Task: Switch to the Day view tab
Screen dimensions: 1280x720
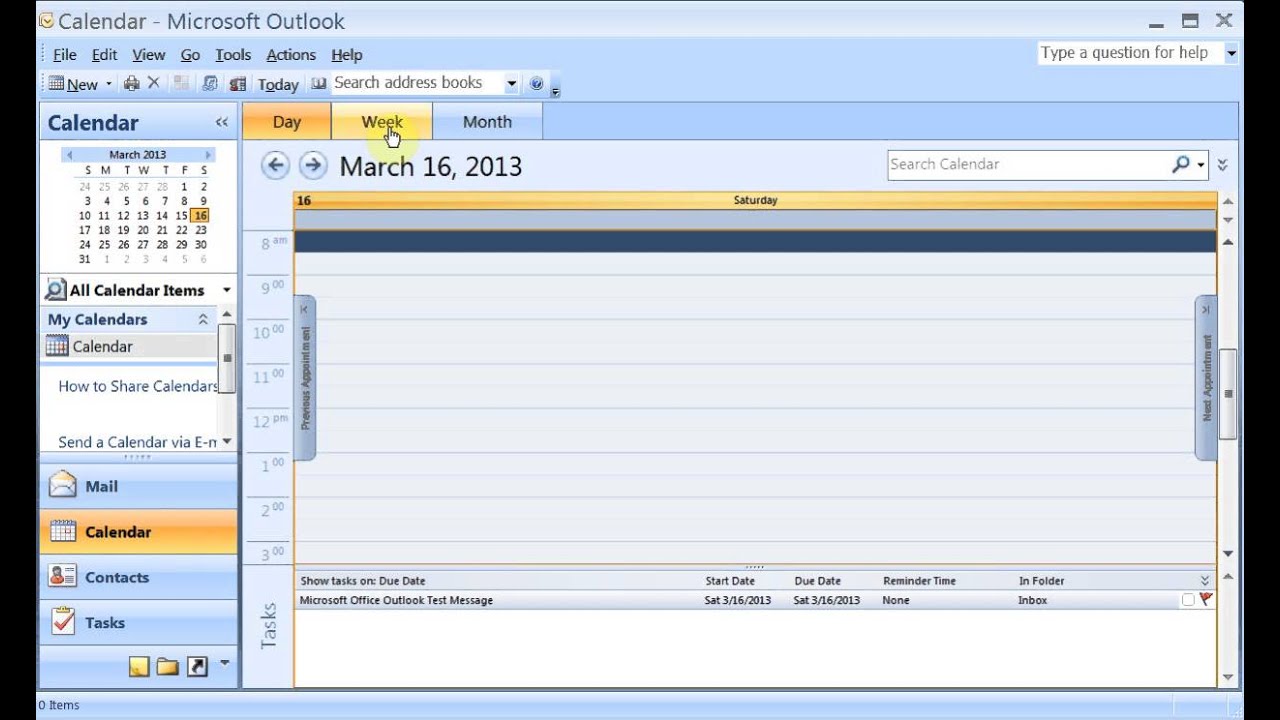Action: pyautogui.click(x=287, y=122)
